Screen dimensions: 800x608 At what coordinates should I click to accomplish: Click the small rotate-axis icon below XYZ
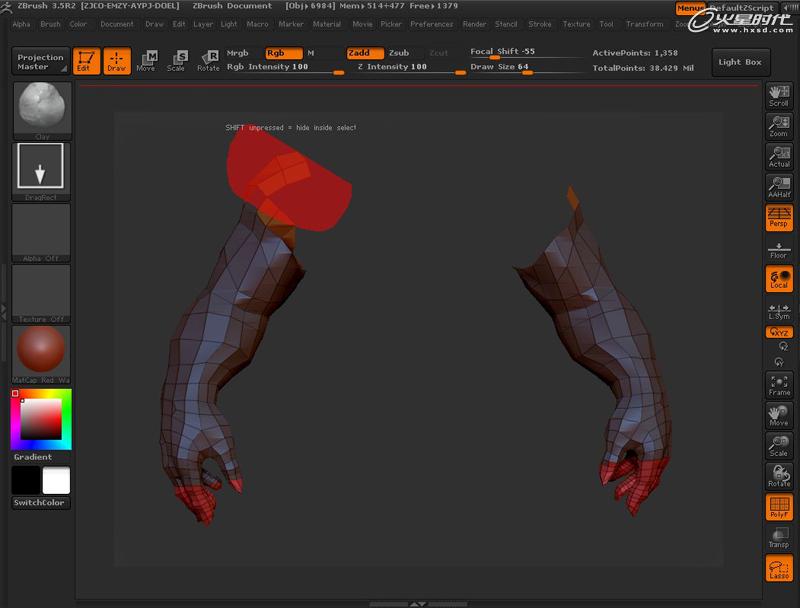[x=784, y=346]
